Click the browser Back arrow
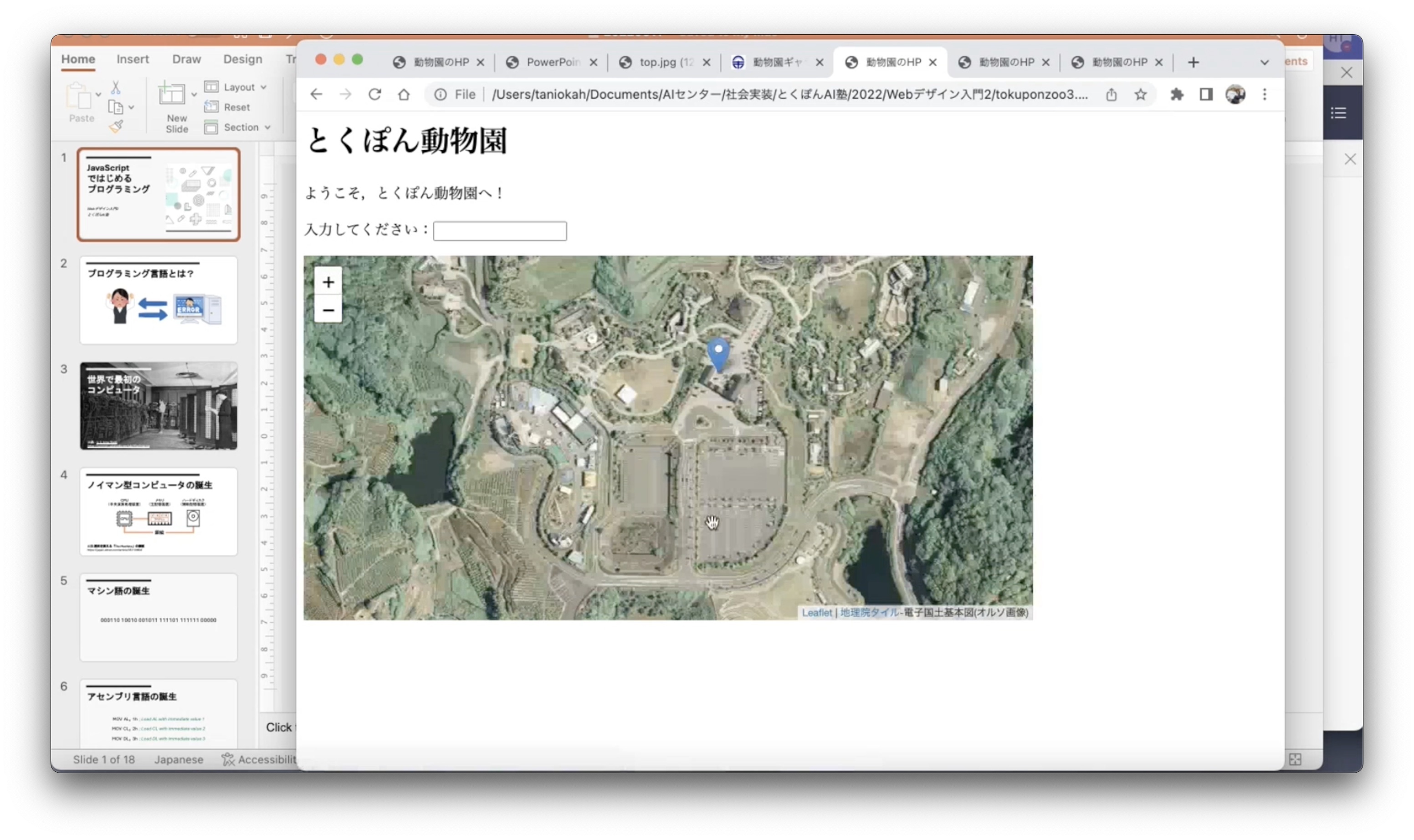 (316, 94)
